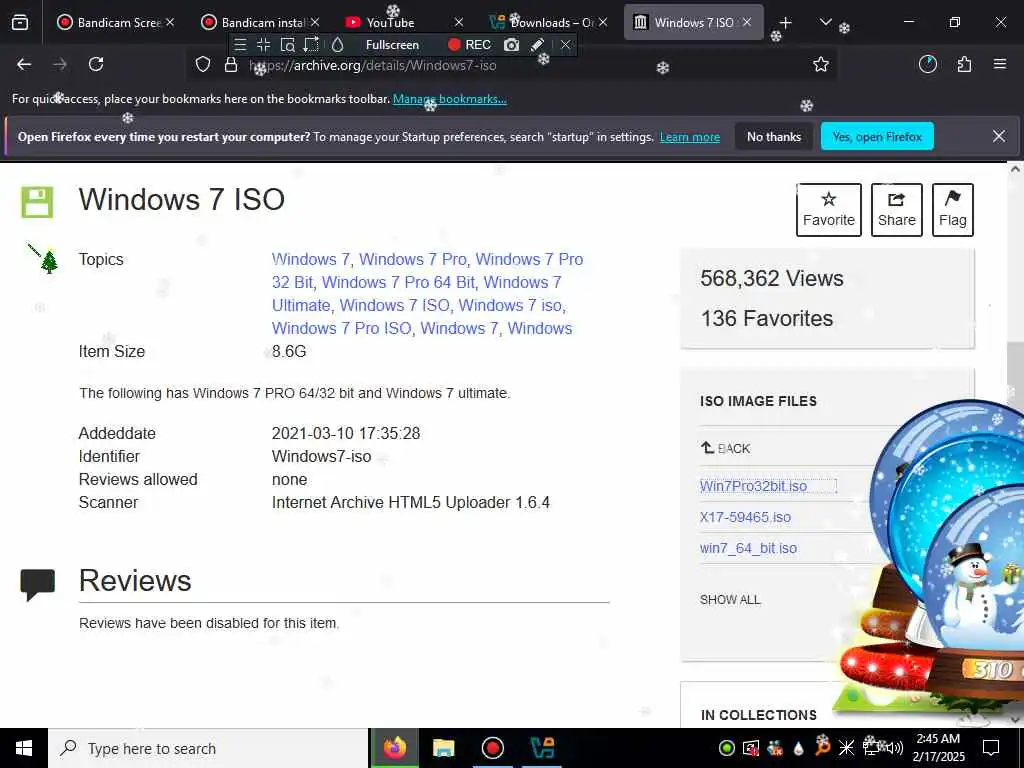Close the Bandicam floating toolbar
1024x768 pixels.
pyautogui.click(x=566, y=45)
